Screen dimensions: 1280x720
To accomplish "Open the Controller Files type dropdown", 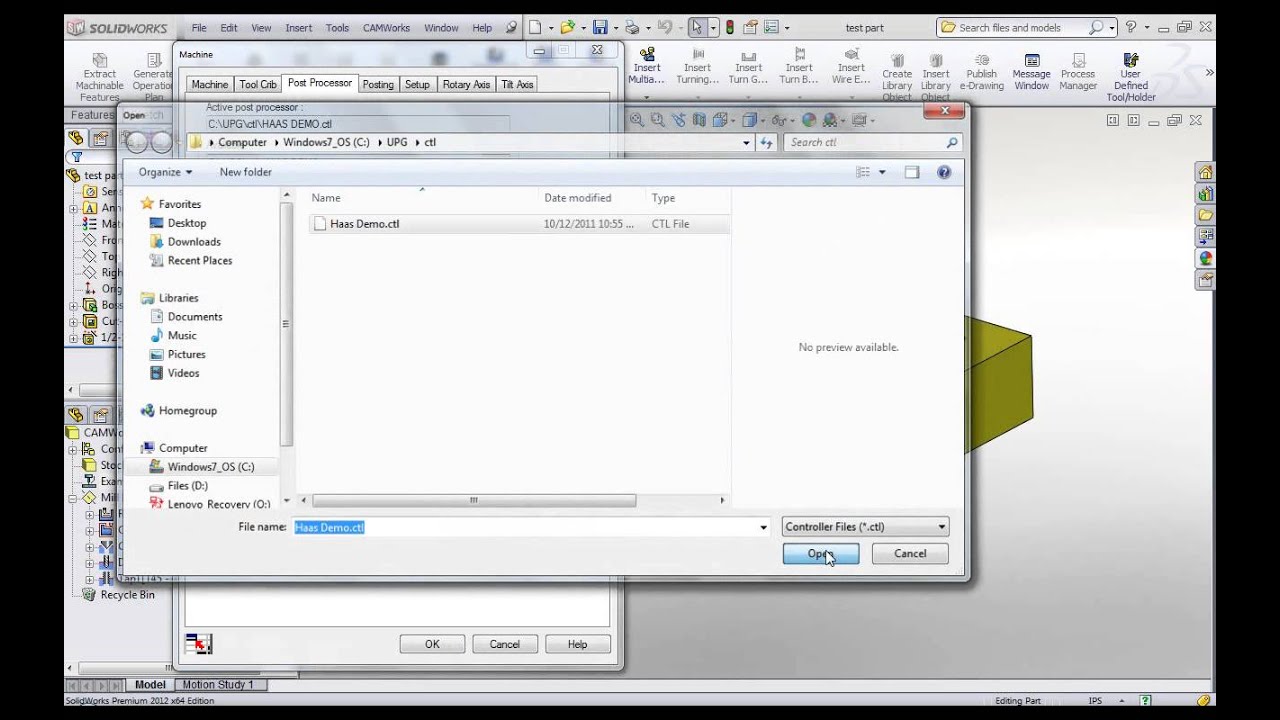I will coord(865,527).
